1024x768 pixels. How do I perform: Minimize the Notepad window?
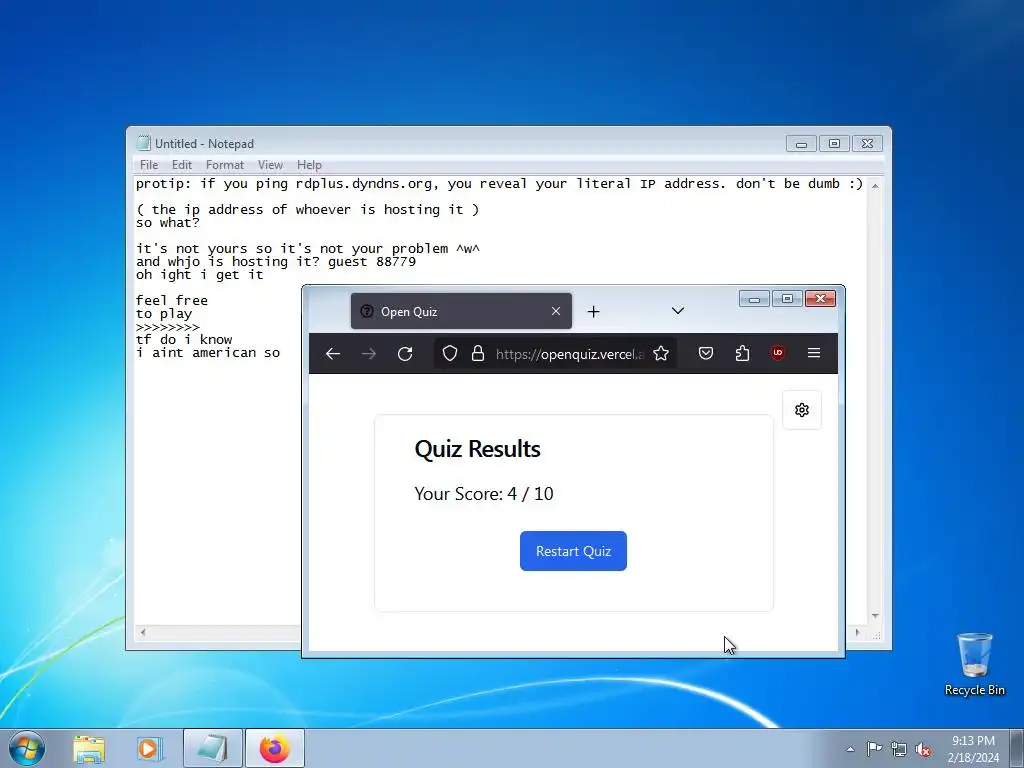coord(801,144)
